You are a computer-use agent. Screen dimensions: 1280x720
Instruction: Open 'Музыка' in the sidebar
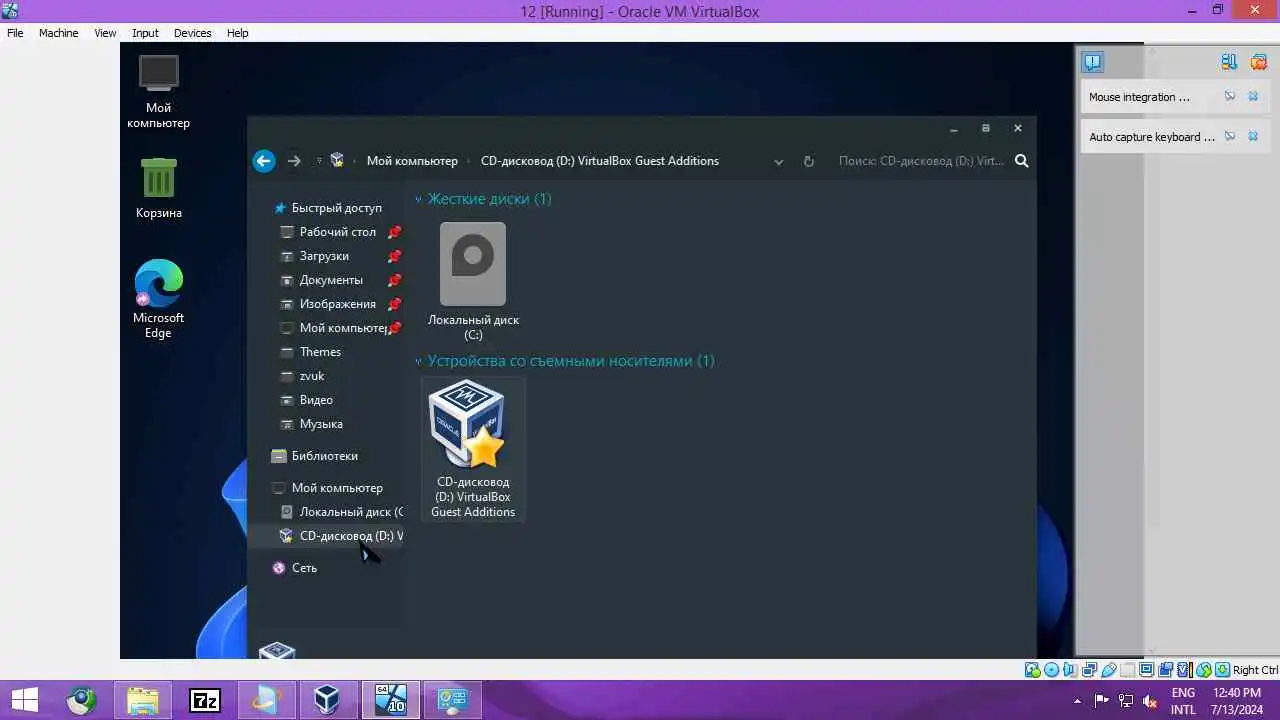point(321,424)
